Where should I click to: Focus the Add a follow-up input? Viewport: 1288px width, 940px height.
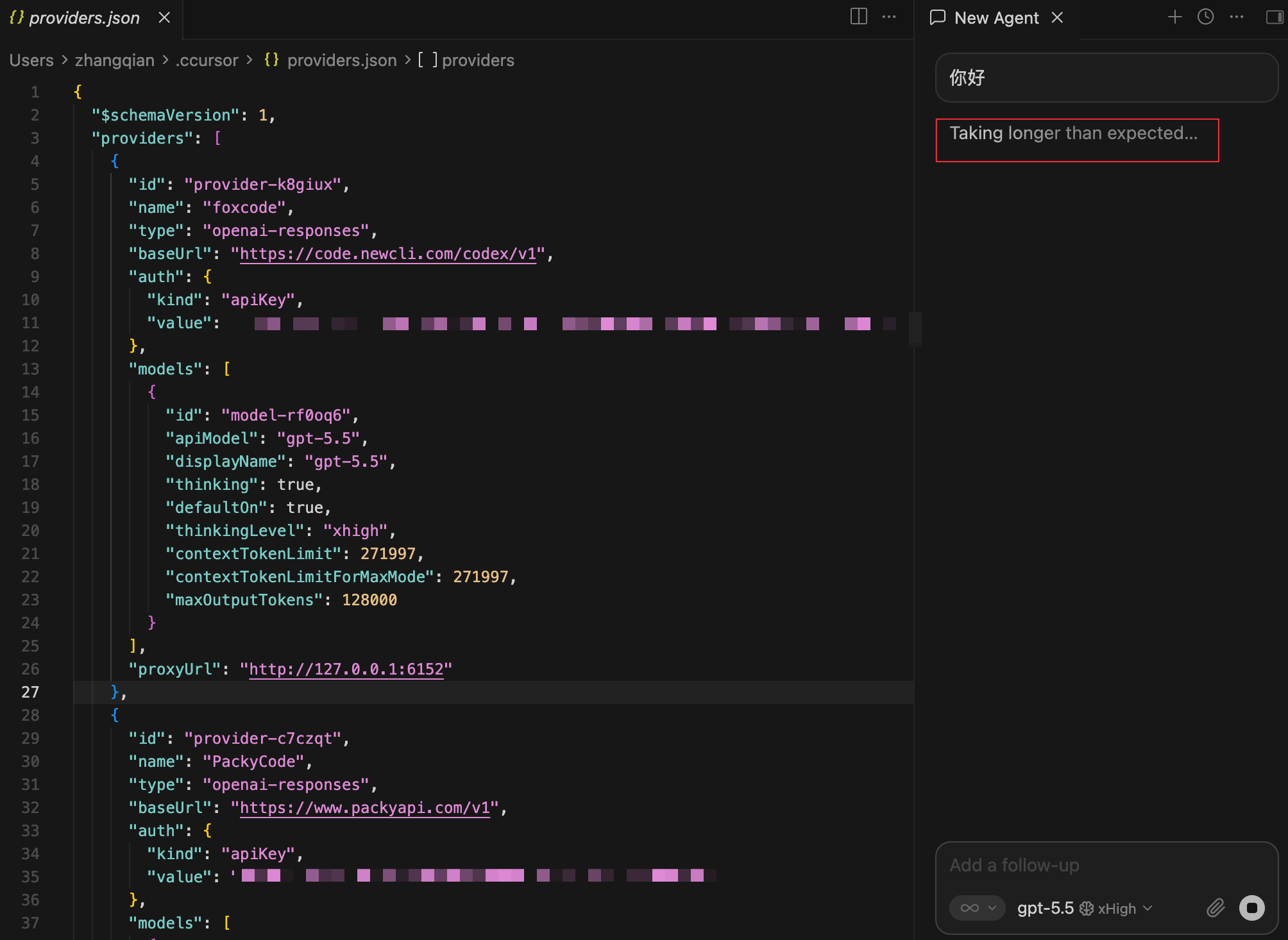tap(1106, 866)
